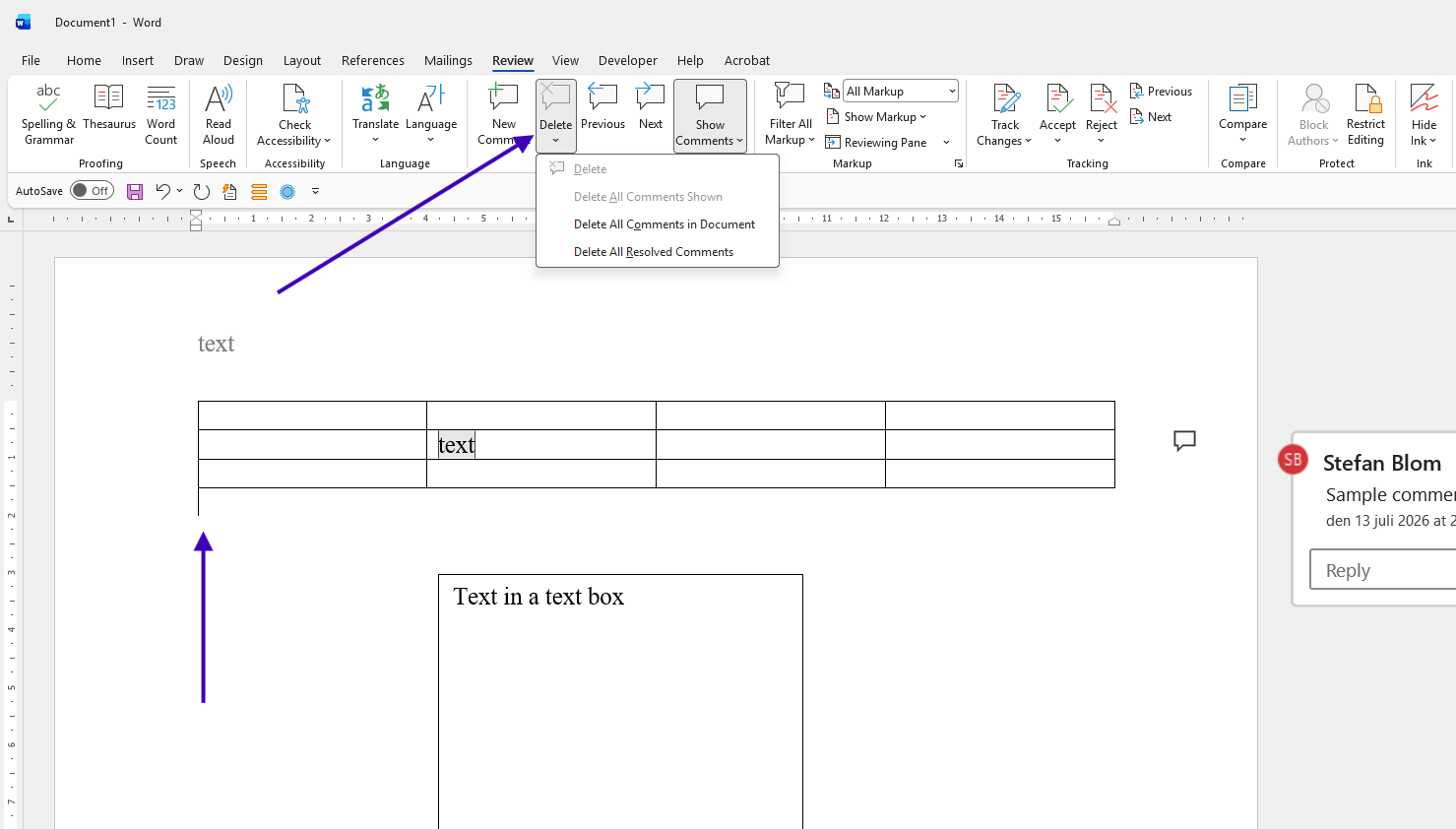Click the comment balloon in the margin

click(x=1184, y=440)
